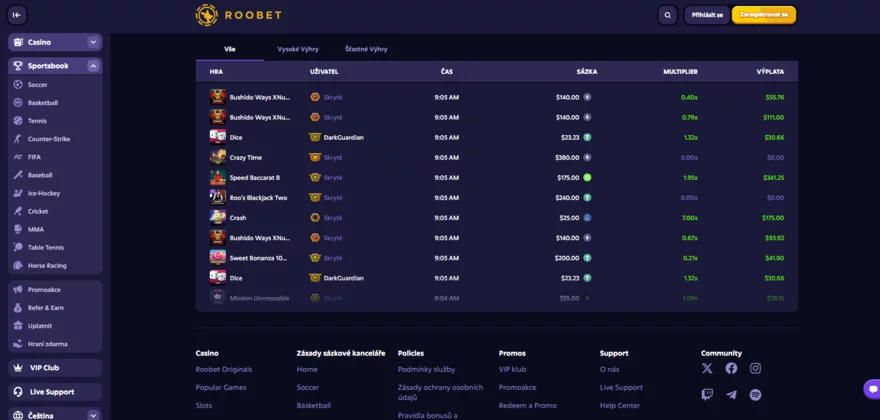Click the search magnifier icon in header
Viewport: 880px width, 420px height.
[668, 15]
